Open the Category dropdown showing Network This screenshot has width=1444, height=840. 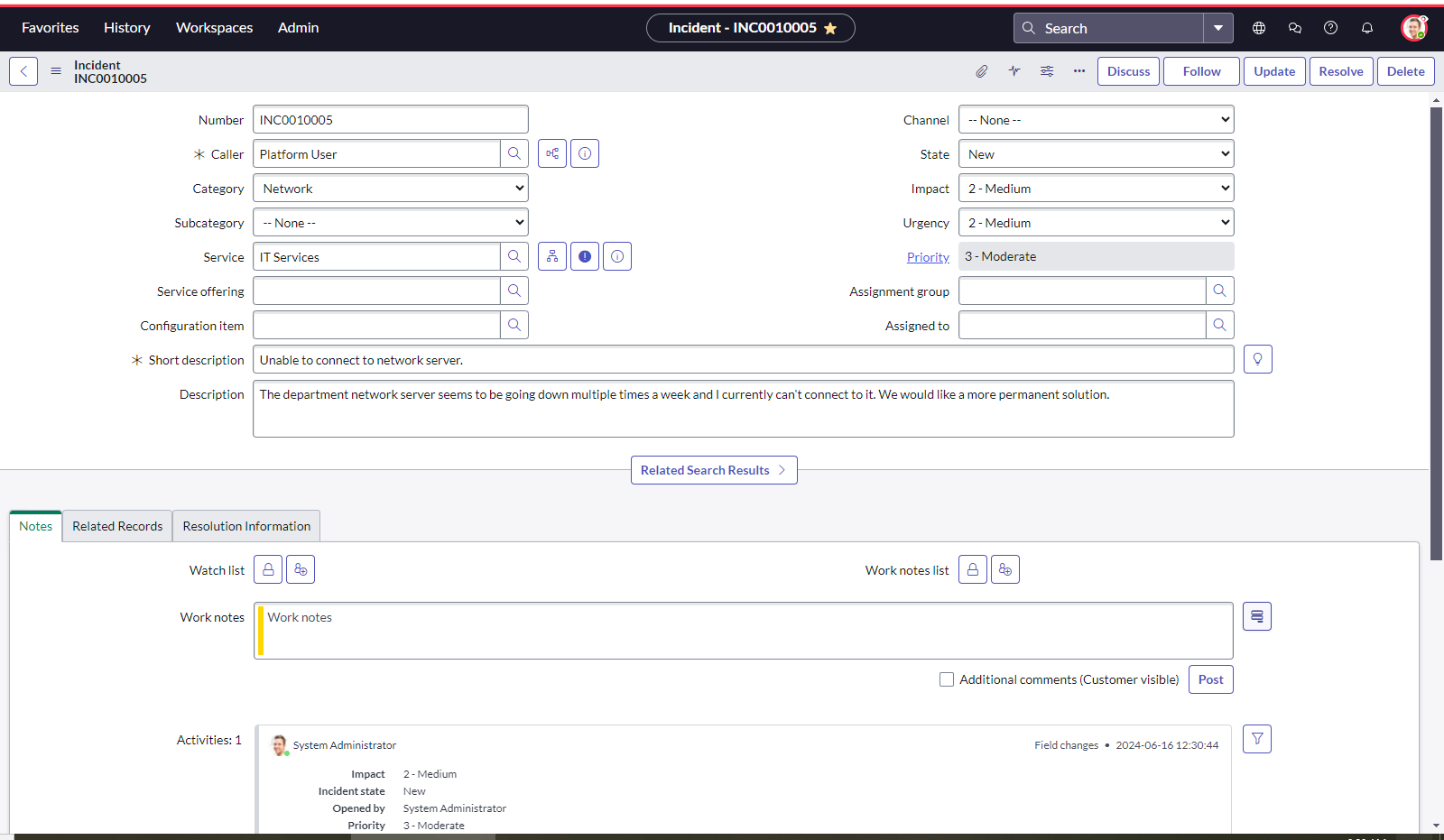(390, 188)
